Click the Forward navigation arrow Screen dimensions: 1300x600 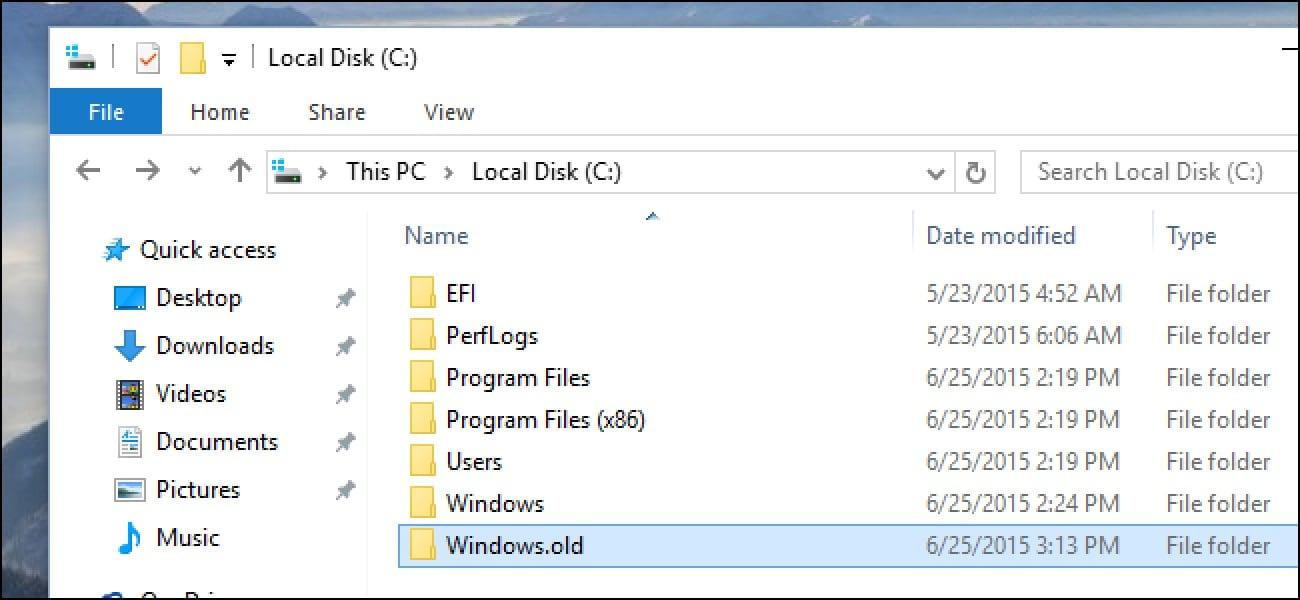click(147, 170)
